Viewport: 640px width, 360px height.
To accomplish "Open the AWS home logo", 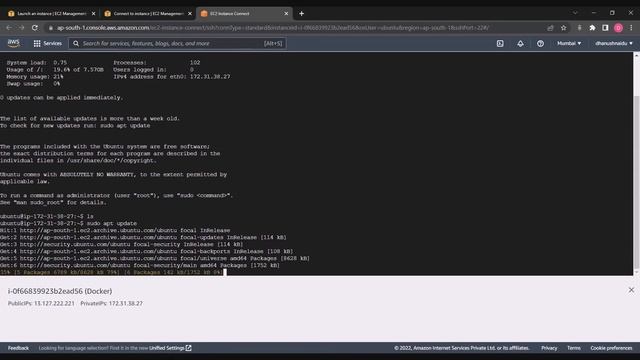I will (x=13, y=43).
